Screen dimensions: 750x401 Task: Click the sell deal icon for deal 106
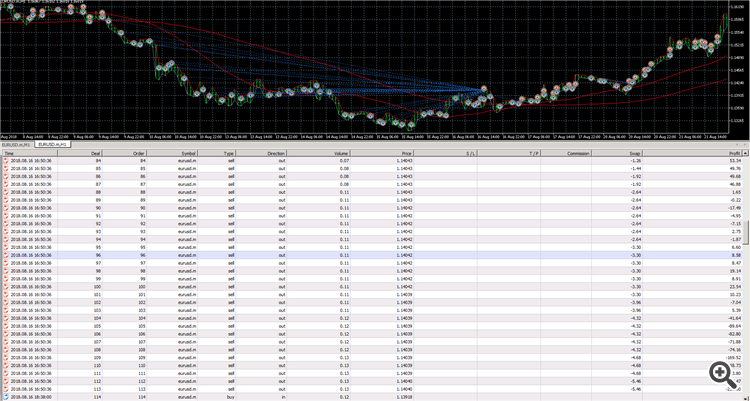point(6,334)
